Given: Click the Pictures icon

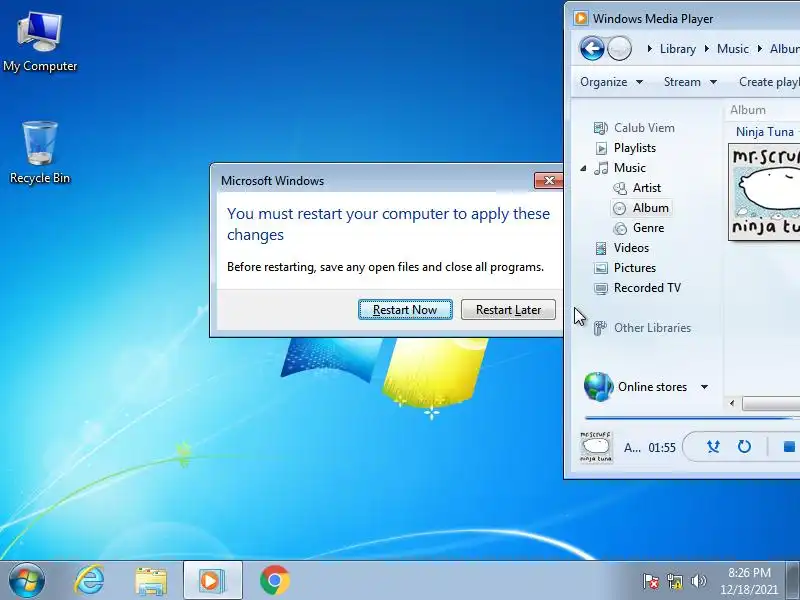Looking at the screenshot, I should point(602,268).
